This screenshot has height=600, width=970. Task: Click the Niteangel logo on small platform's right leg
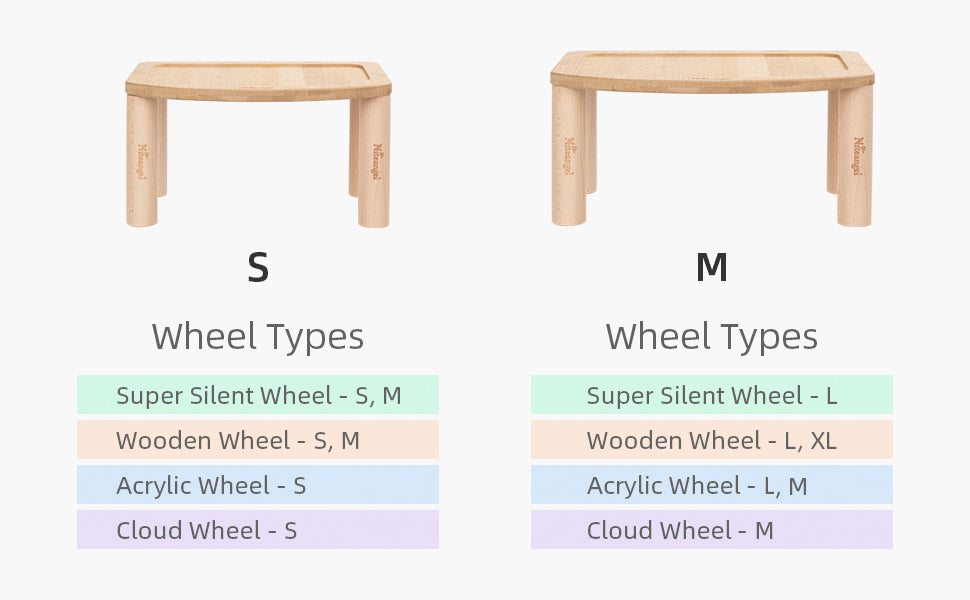click(377, 160)
